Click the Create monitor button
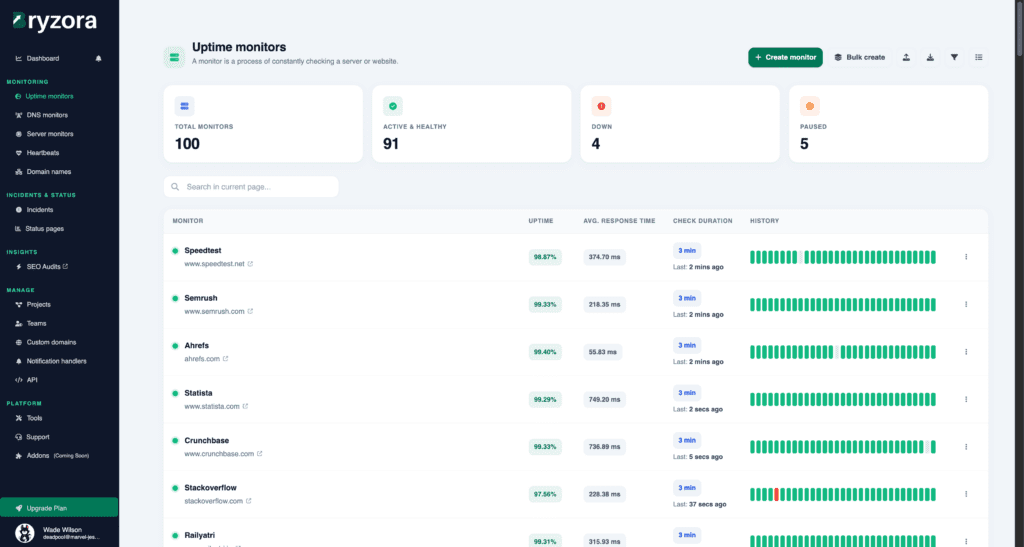This screenshot has width=1024, height=547. (x=785, y=57)
